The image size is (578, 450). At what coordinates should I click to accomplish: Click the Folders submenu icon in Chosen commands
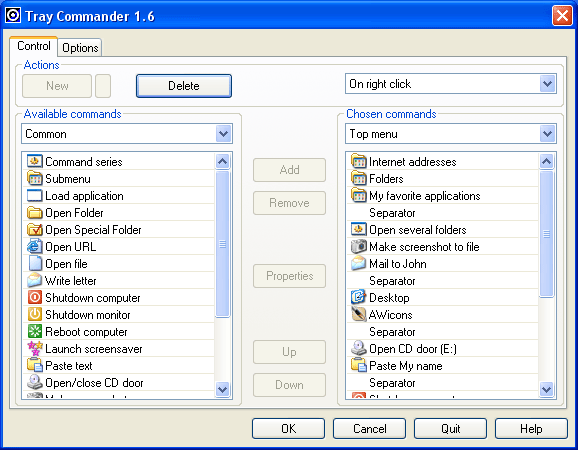tap(359, 178)
